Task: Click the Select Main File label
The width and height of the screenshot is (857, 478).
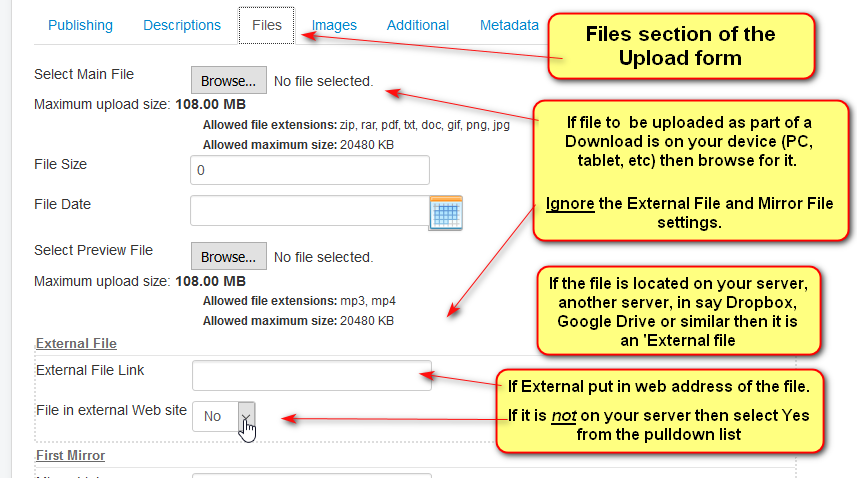Action: coord(84,74)
